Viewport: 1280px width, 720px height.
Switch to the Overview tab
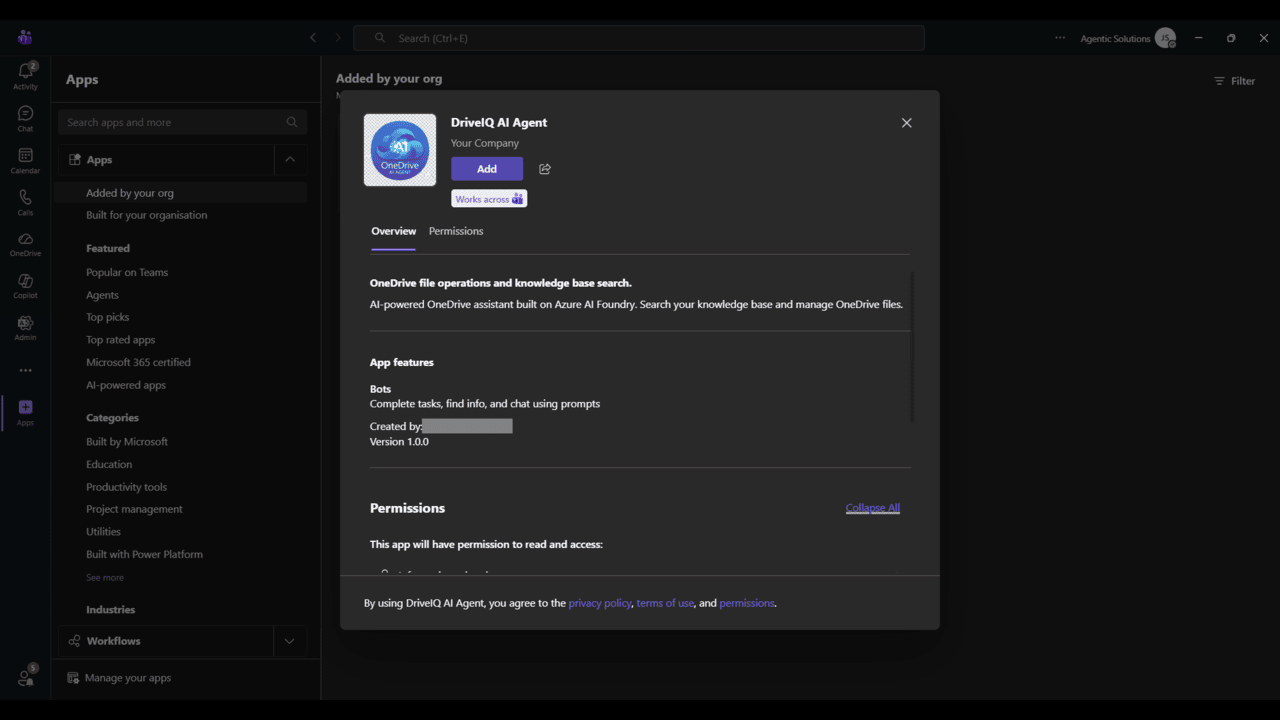pyautogui.click(x=394, y=231)
